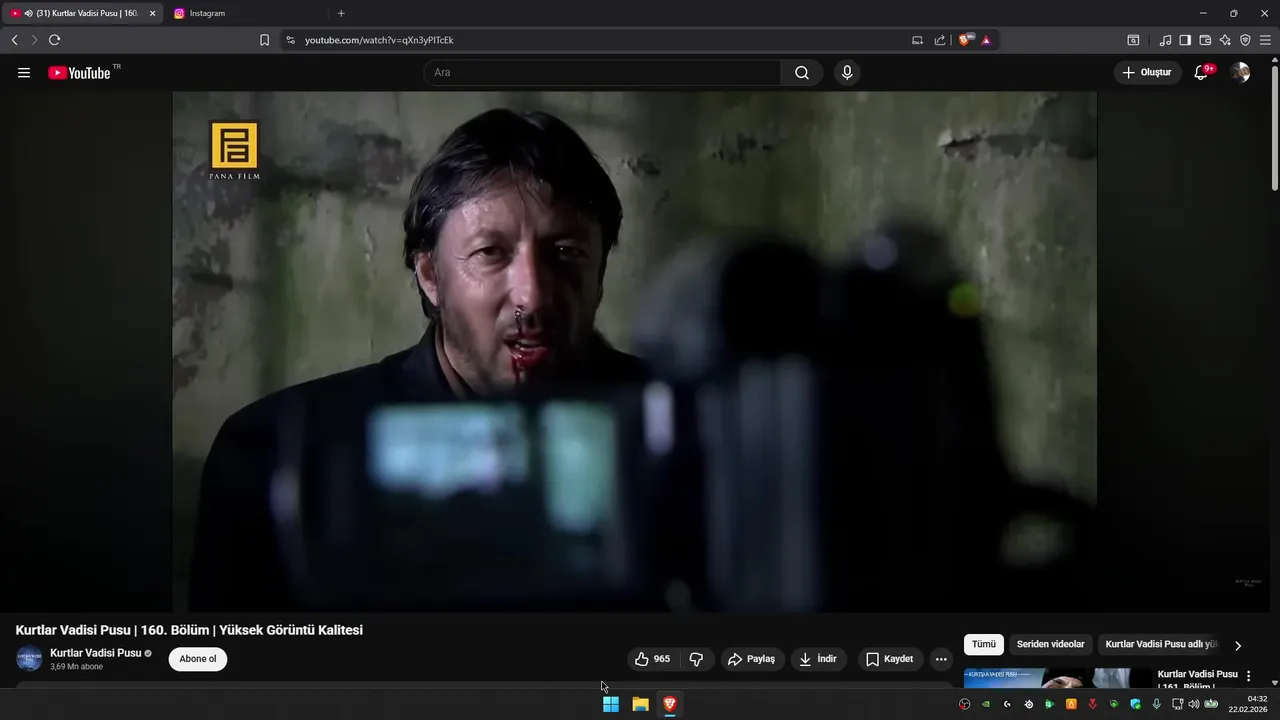Open the Windows Start button
Viewport: 1280px width, 720px height.
(x=611, y=704)
